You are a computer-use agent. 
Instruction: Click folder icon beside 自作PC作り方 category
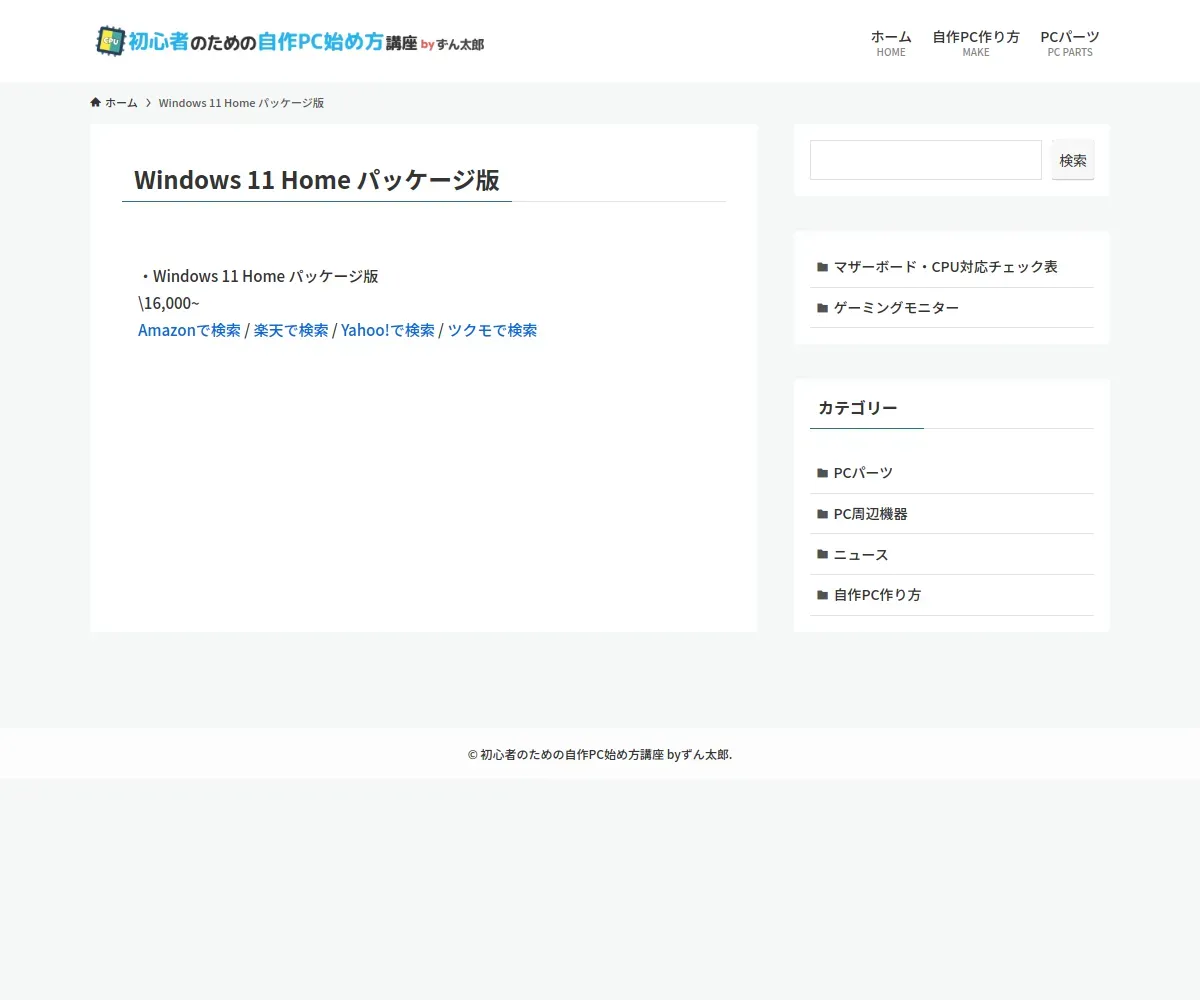(x=822, y=595)
